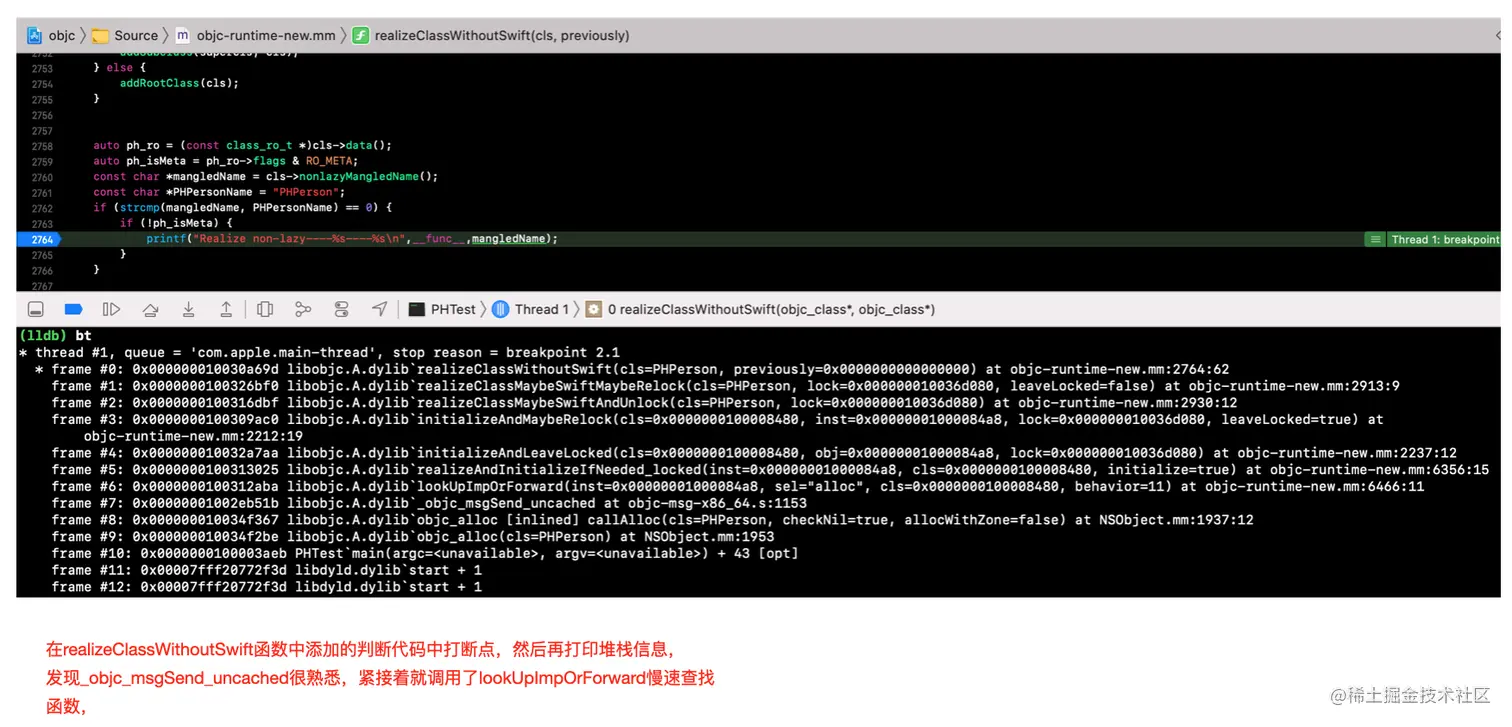Viewport: 1512px width, 727px height.
Task: Open the Debug Memory Graph icon
Action: [x=303, y=309]
